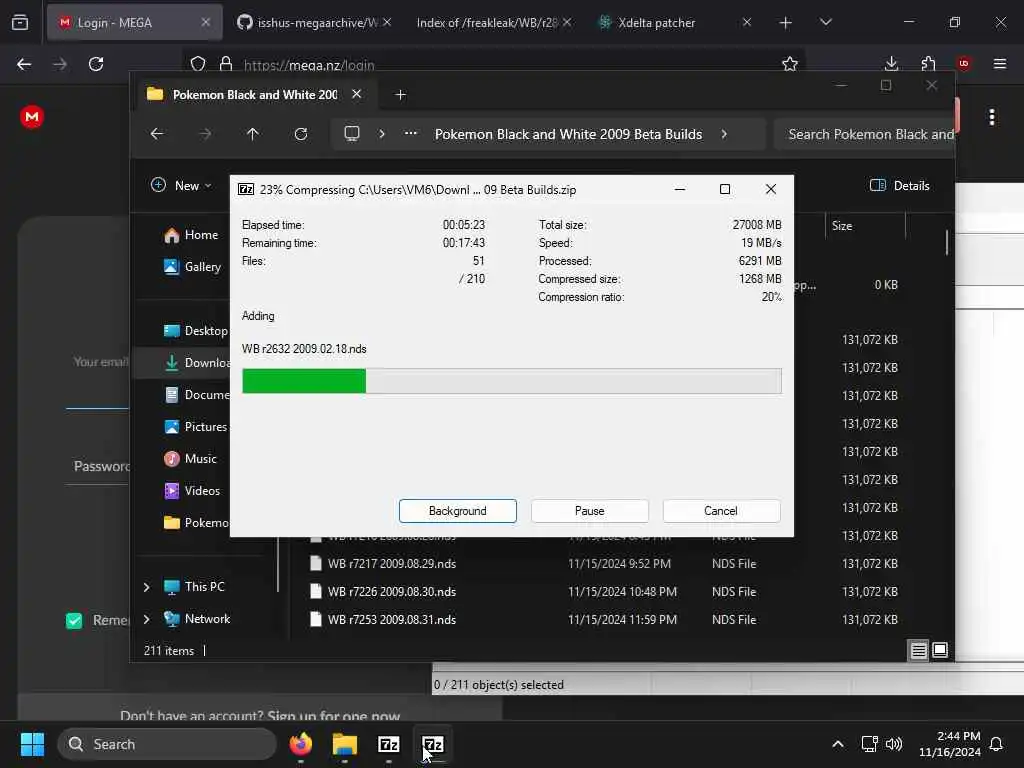Open Firefox recent tabs view icon

click(x=20, y=22)
